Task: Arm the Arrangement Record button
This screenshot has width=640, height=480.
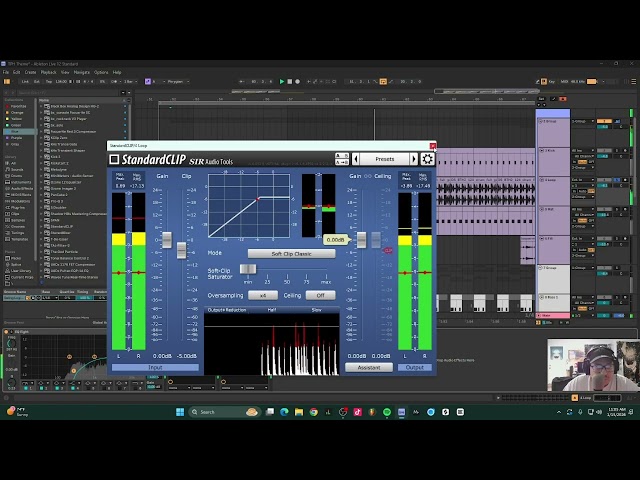Action: (x=298, y=82)
